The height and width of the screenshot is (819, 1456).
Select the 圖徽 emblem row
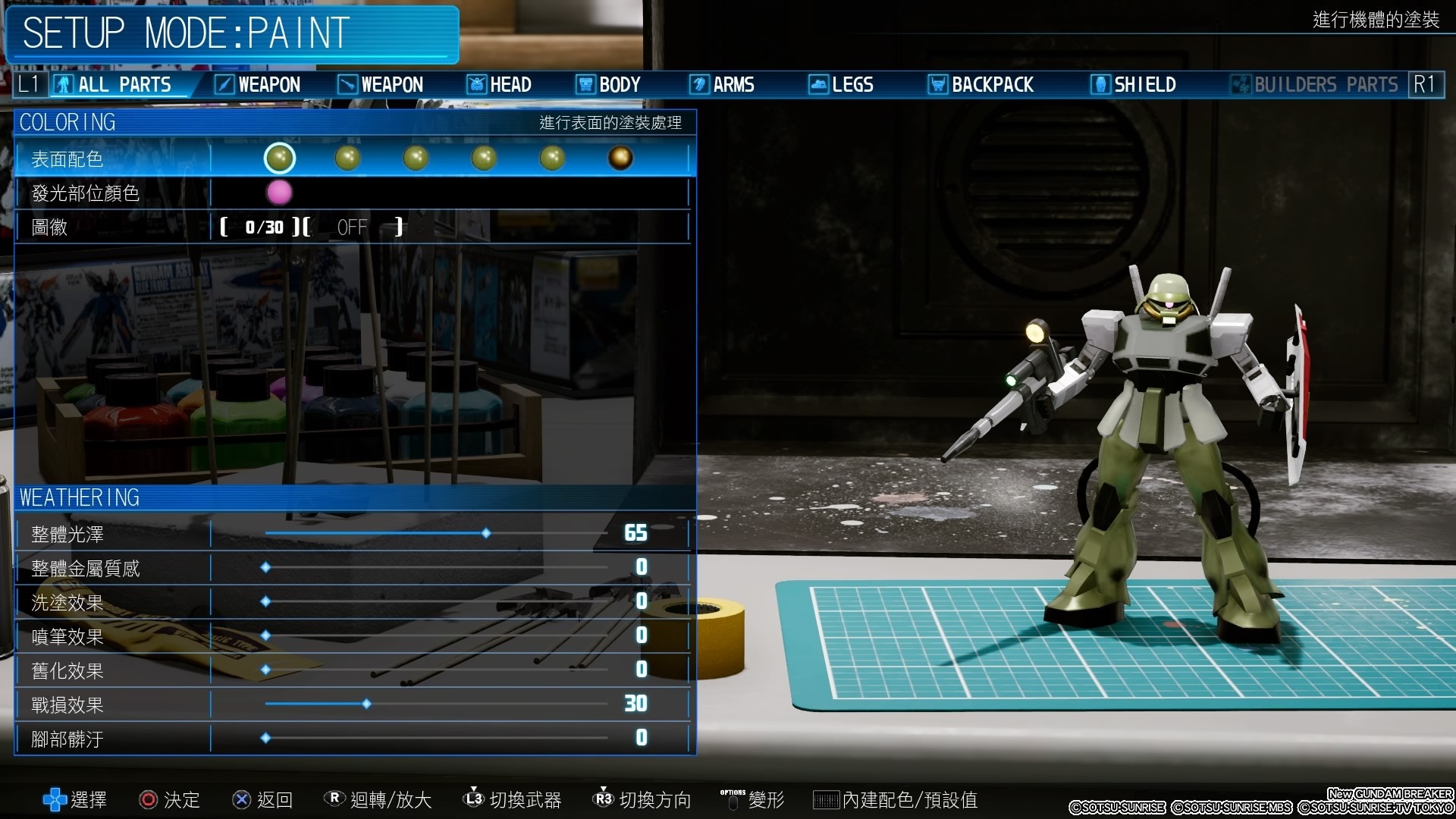point(353,227)
